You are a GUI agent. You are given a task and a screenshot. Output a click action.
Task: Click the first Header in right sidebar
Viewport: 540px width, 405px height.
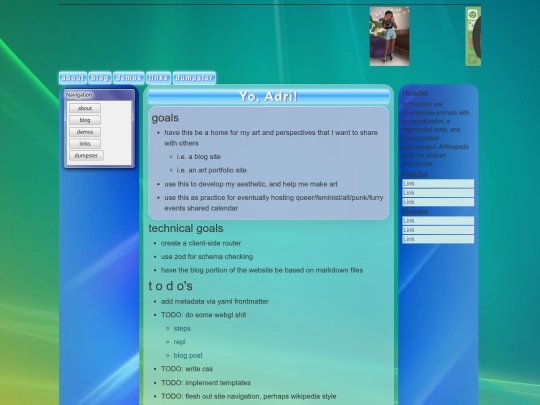[x=415, y=93]
